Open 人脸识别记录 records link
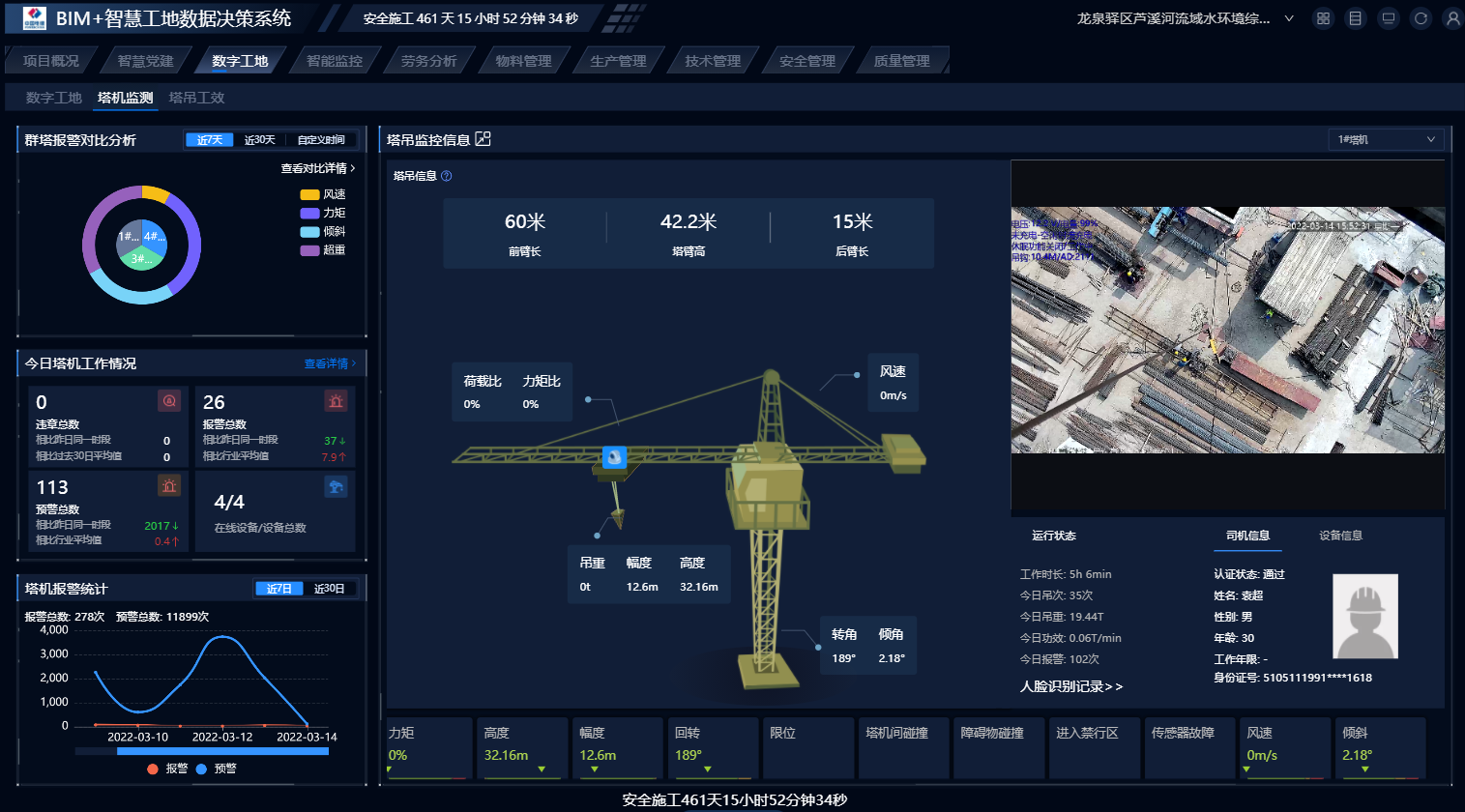 point(1070,686)
